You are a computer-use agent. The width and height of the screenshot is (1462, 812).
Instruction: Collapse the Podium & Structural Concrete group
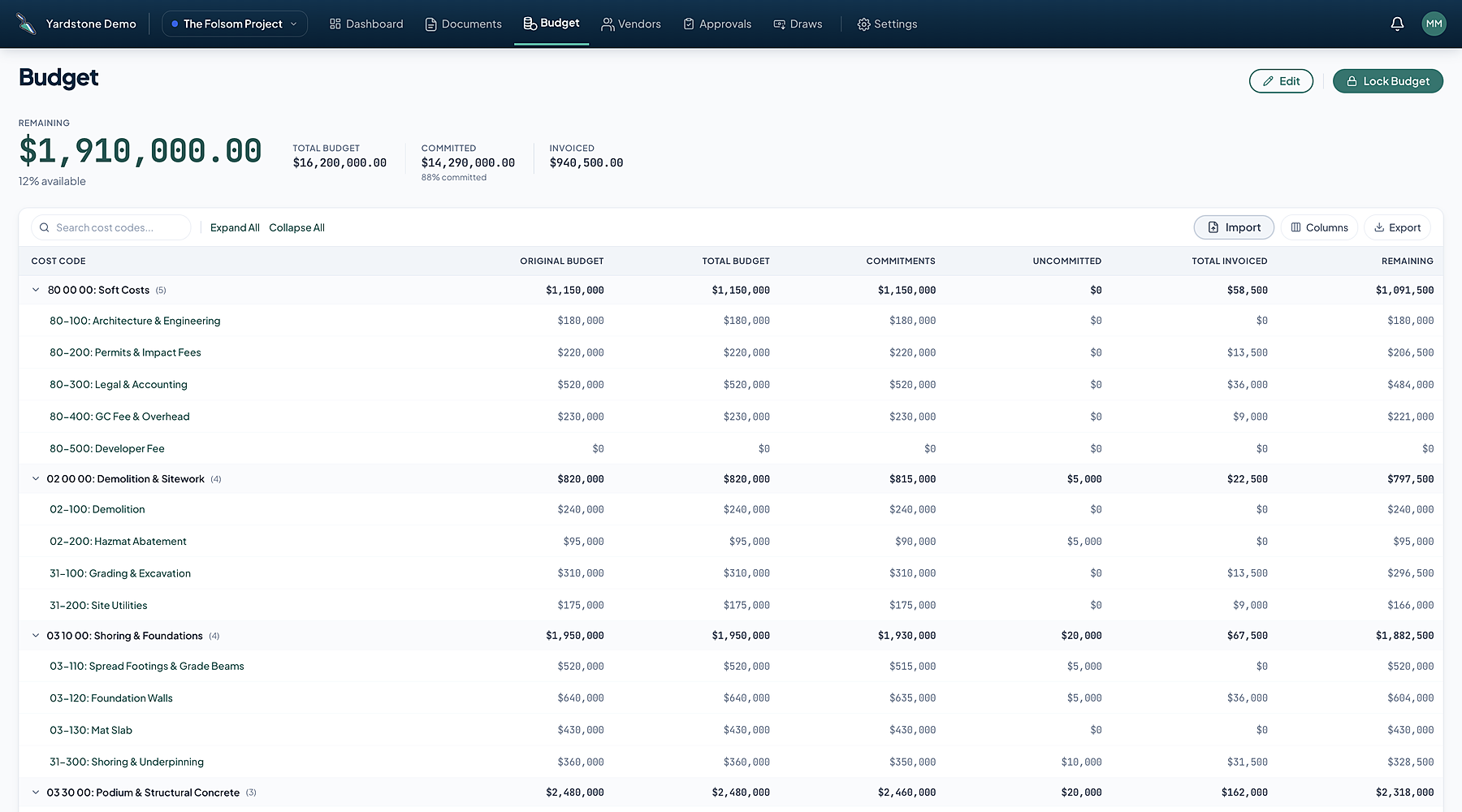tap(36, 793)
